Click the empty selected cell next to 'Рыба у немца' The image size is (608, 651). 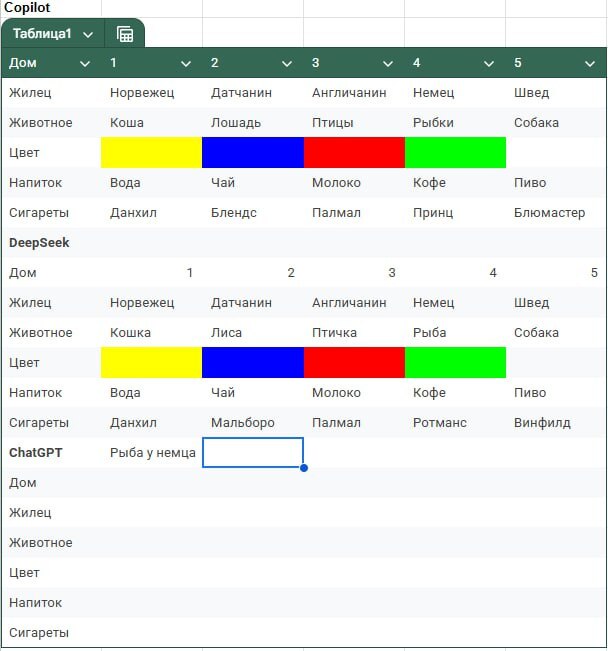click(x=252, y=453)
